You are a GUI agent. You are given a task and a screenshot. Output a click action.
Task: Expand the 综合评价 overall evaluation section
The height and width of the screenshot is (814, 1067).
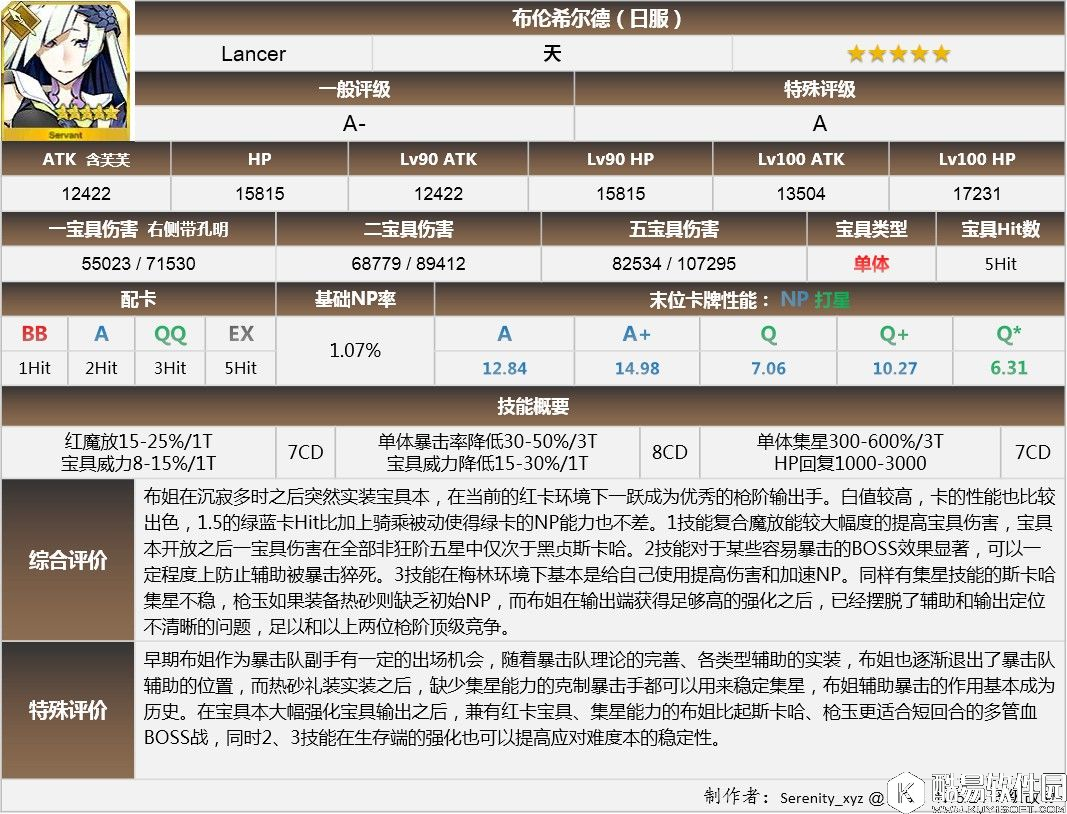click(67, 561)
